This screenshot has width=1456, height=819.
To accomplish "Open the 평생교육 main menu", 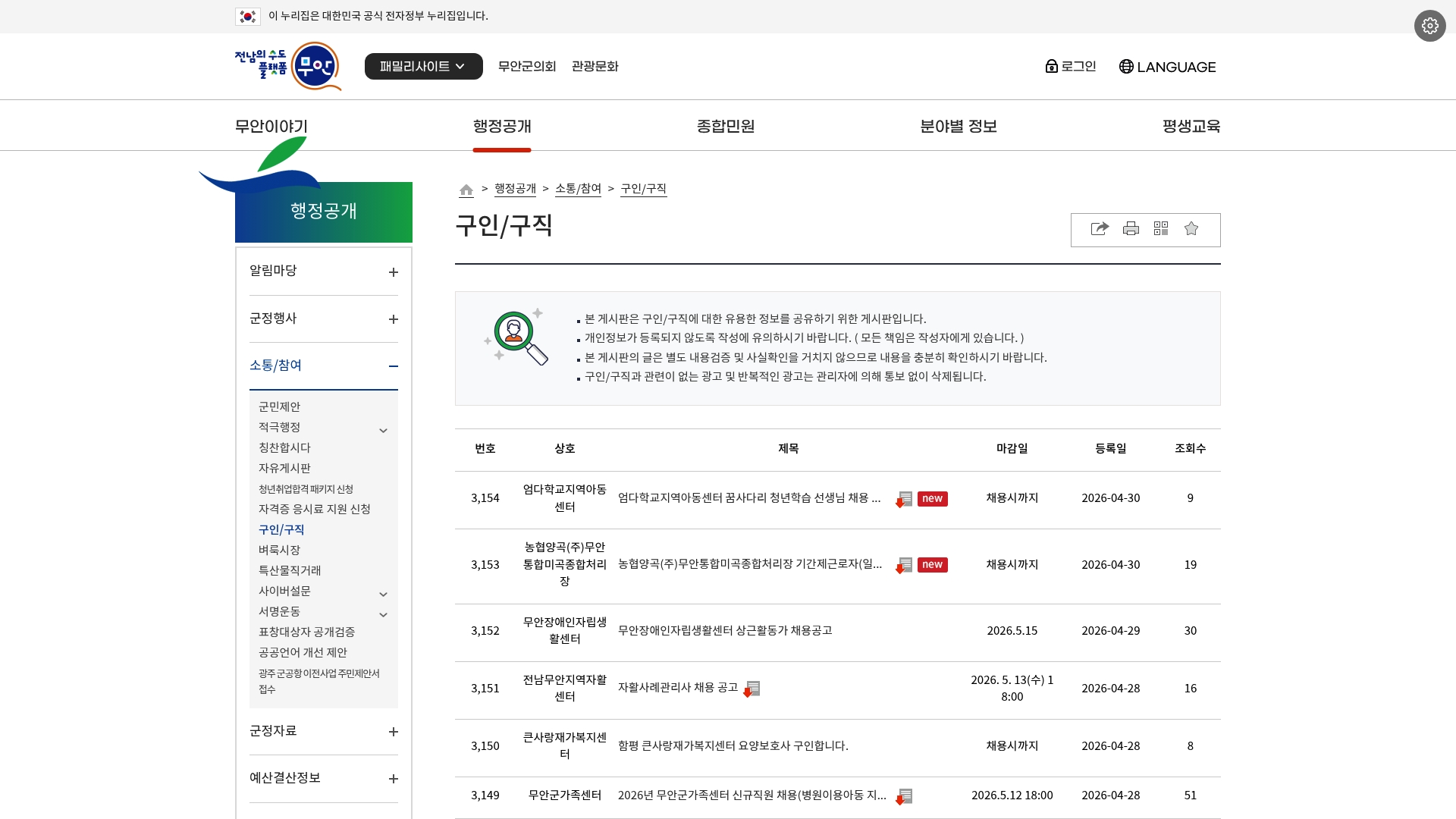I will point(1191,127).
